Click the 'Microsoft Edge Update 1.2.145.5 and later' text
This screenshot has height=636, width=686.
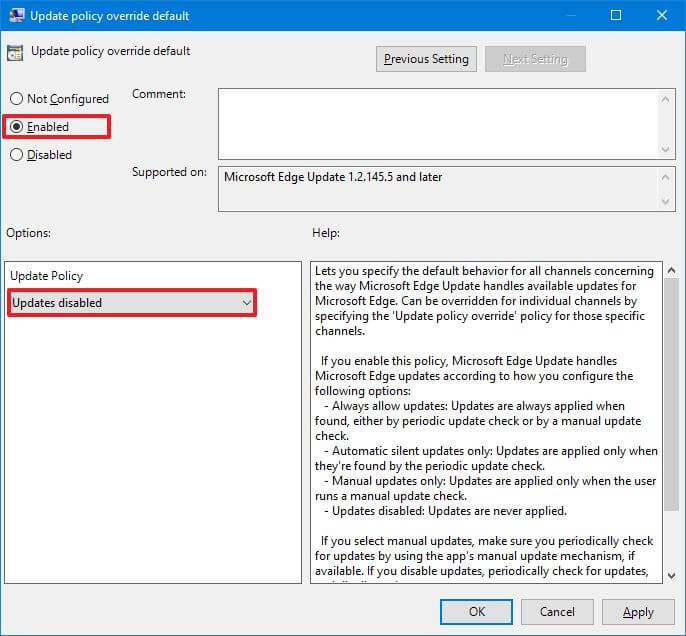(x=333, y=177)
